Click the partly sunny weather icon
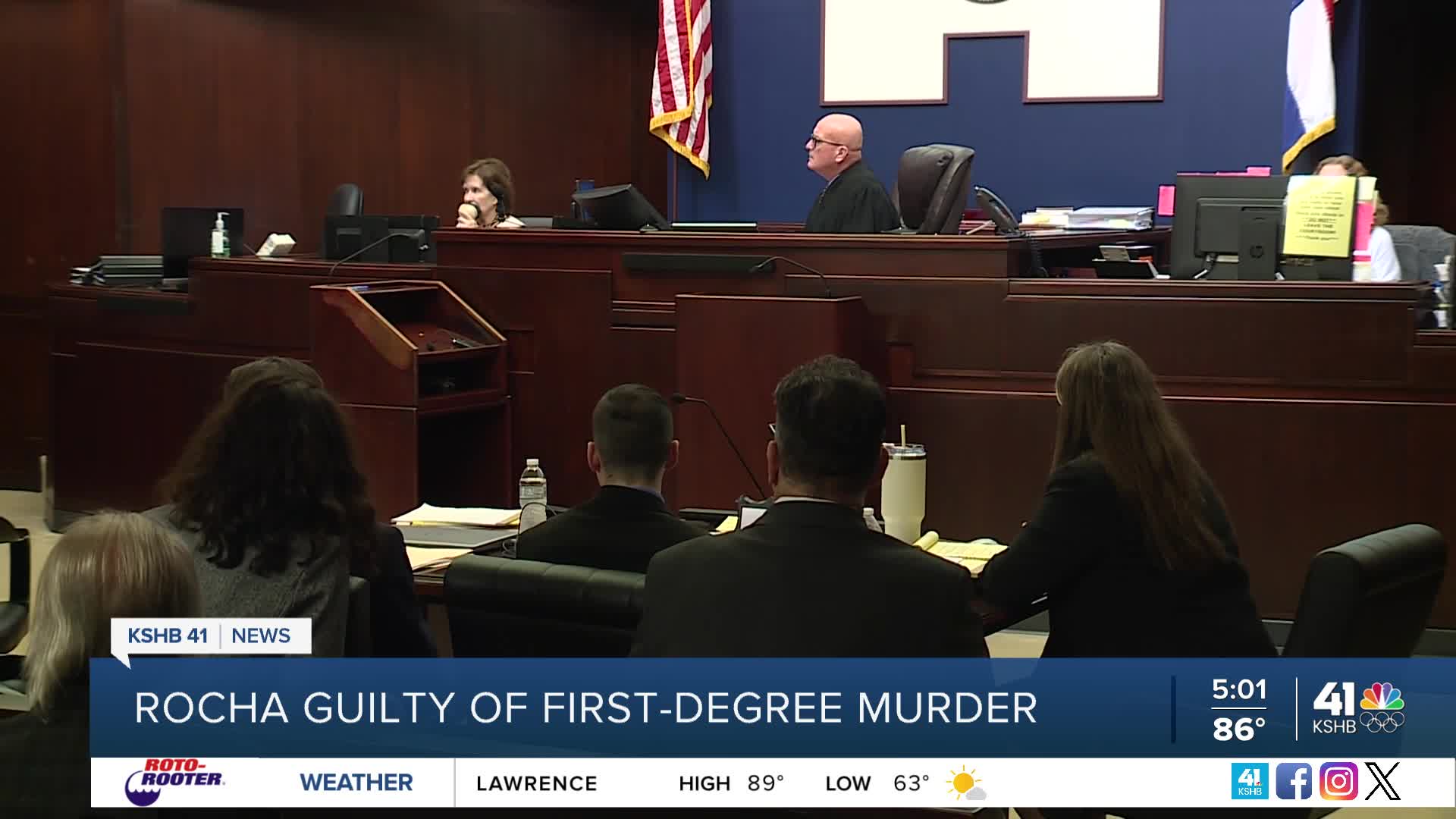Viewport: 1456px width, 819px height. click(966, 783)
